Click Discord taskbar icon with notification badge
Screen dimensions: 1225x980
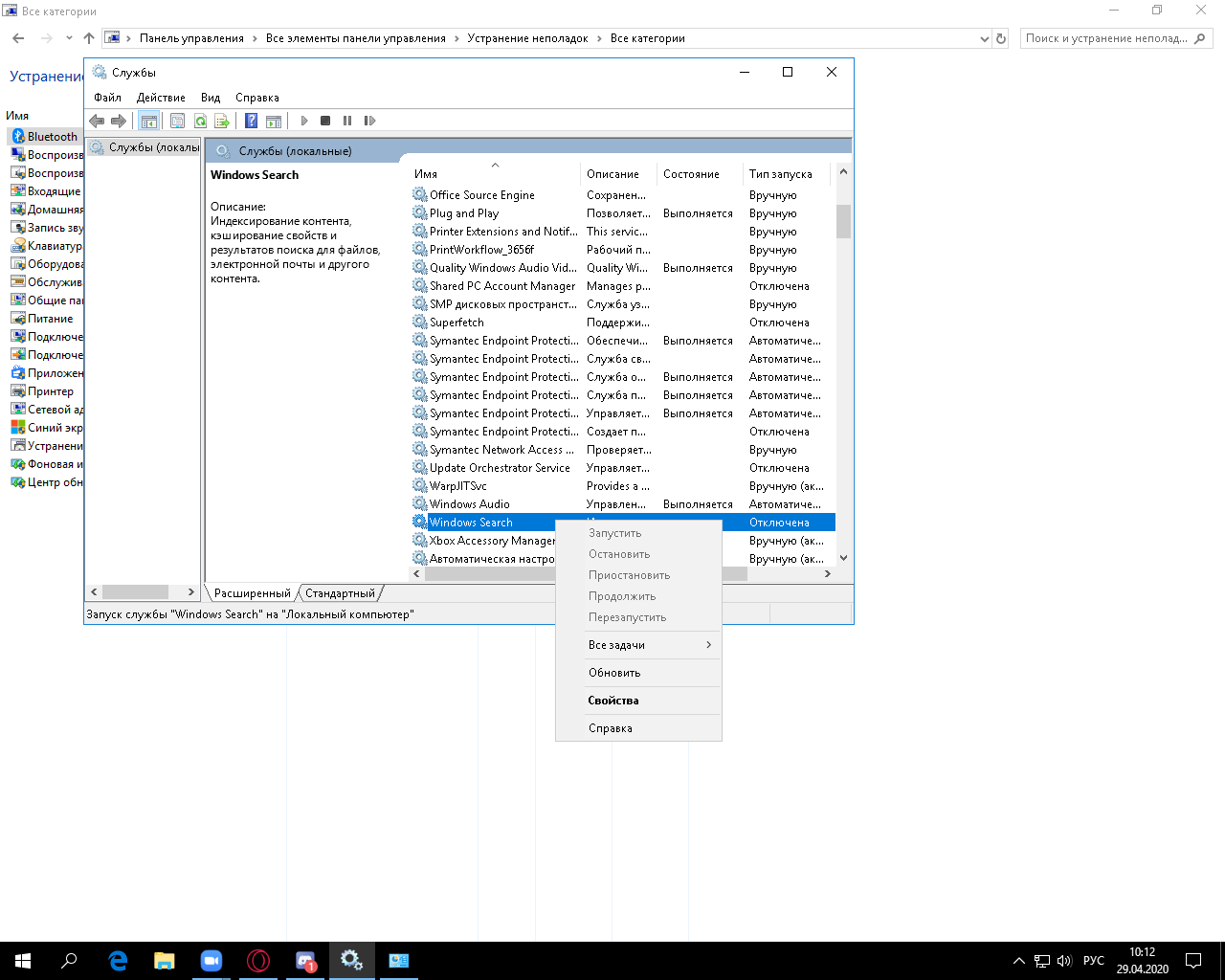(305, 961)
